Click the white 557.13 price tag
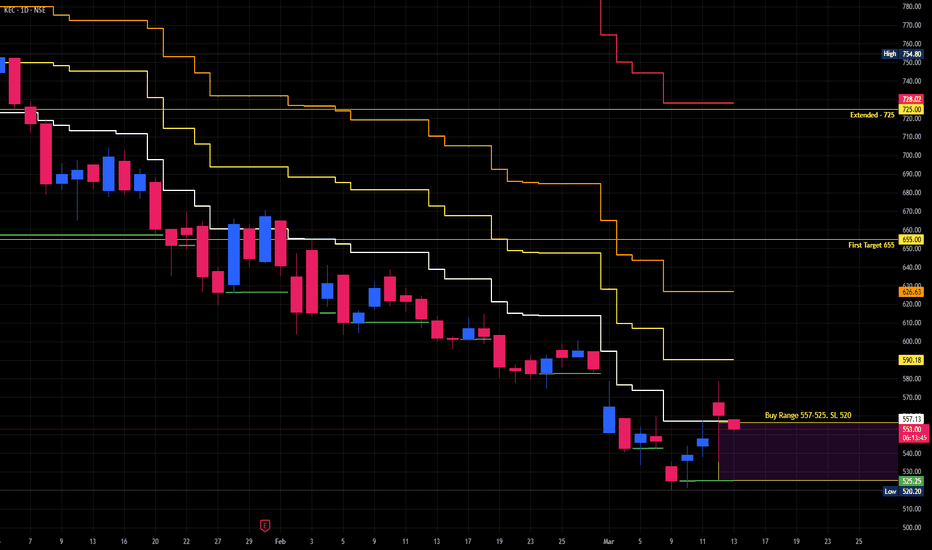Image resolution: width=932 pixels, height=550 pixels. (910, 419)
